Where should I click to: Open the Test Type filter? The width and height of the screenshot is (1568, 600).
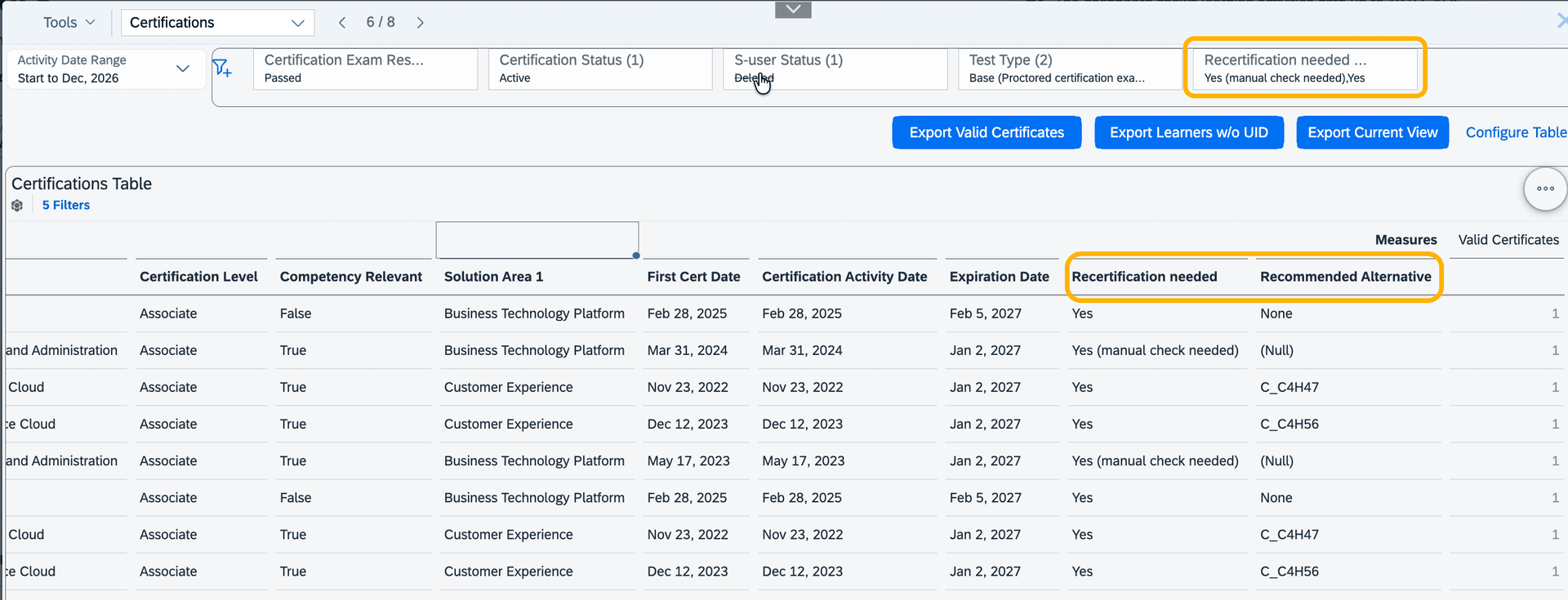(x=1070, y=69)
